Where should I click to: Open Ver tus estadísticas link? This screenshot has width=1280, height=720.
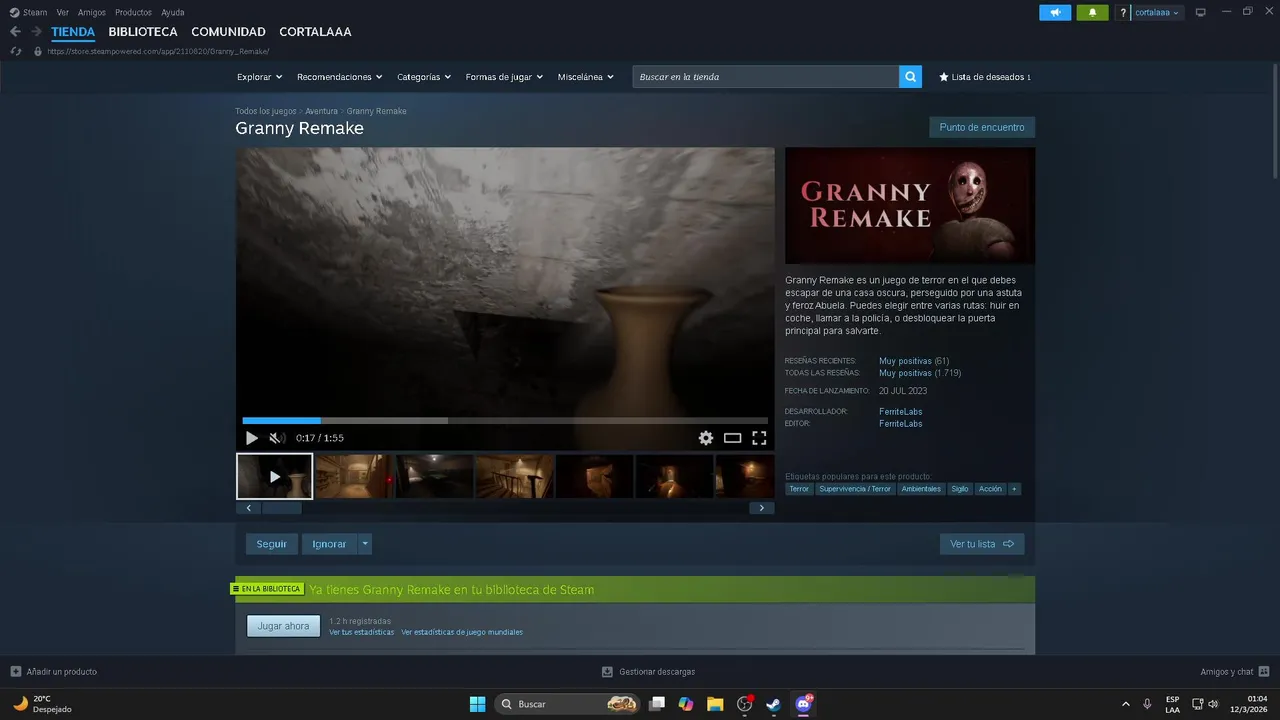pos(361,632)
